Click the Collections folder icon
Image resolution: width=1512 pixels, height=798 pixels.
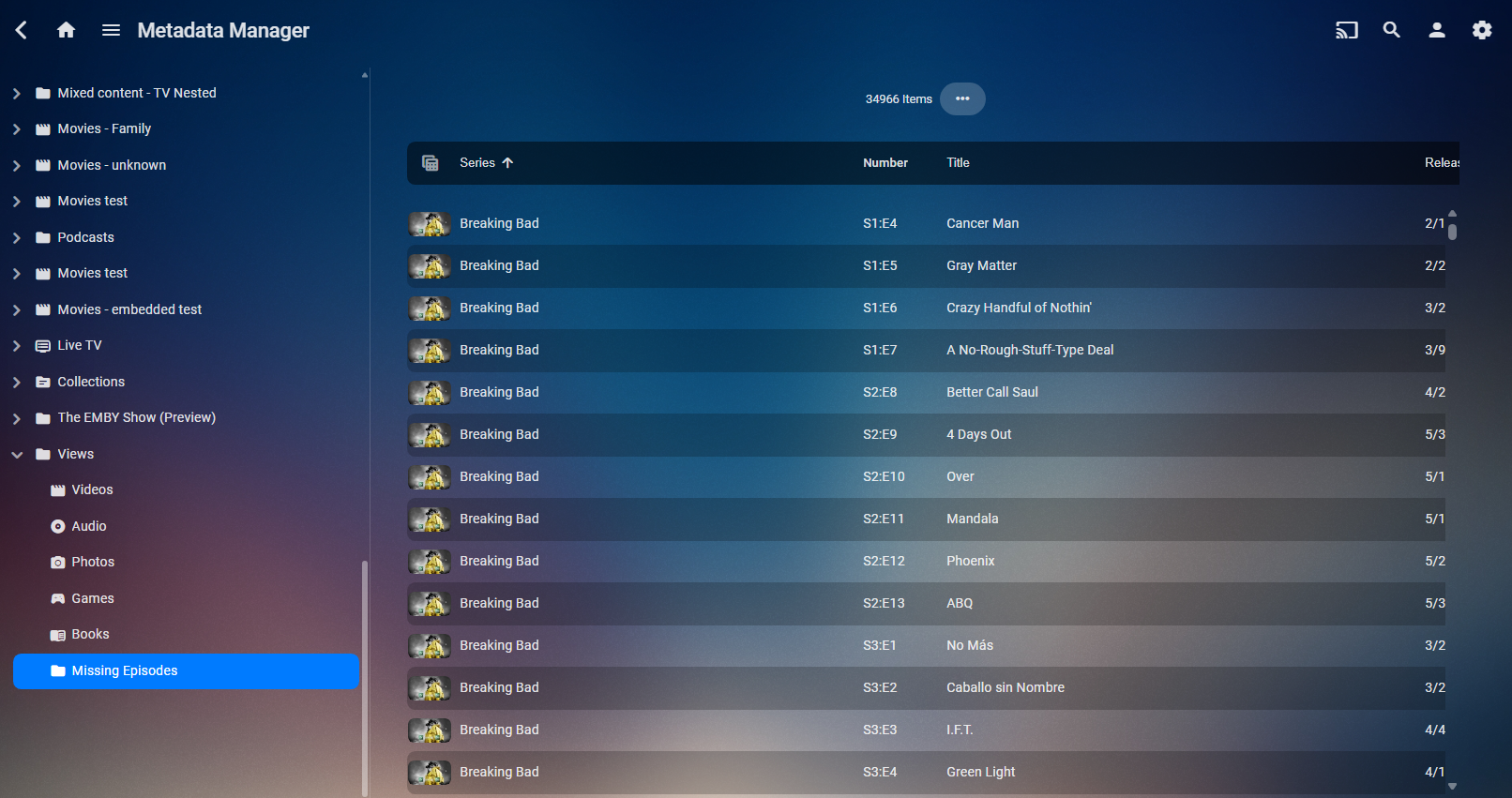pyautogui.click(x=43, y=382)
